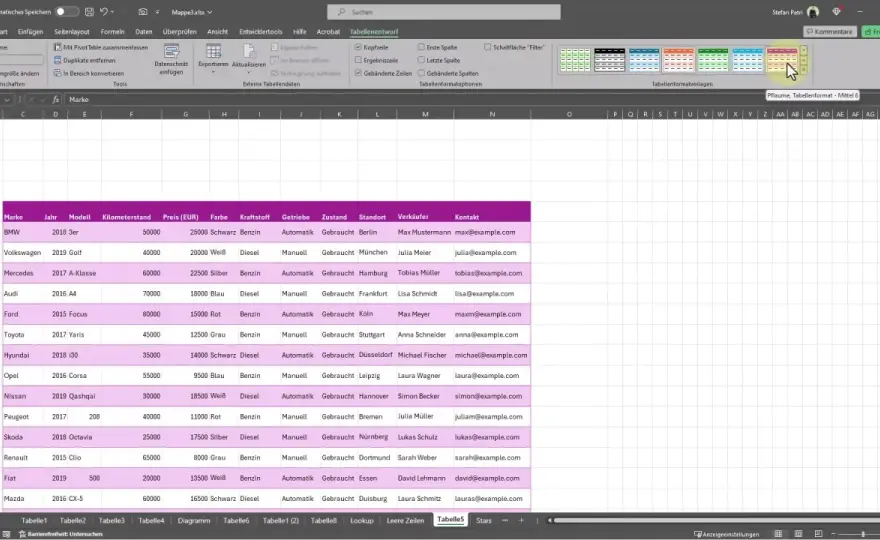Expand the table styles gallery More arrow

pyautogui.click(x=804, y=70)
